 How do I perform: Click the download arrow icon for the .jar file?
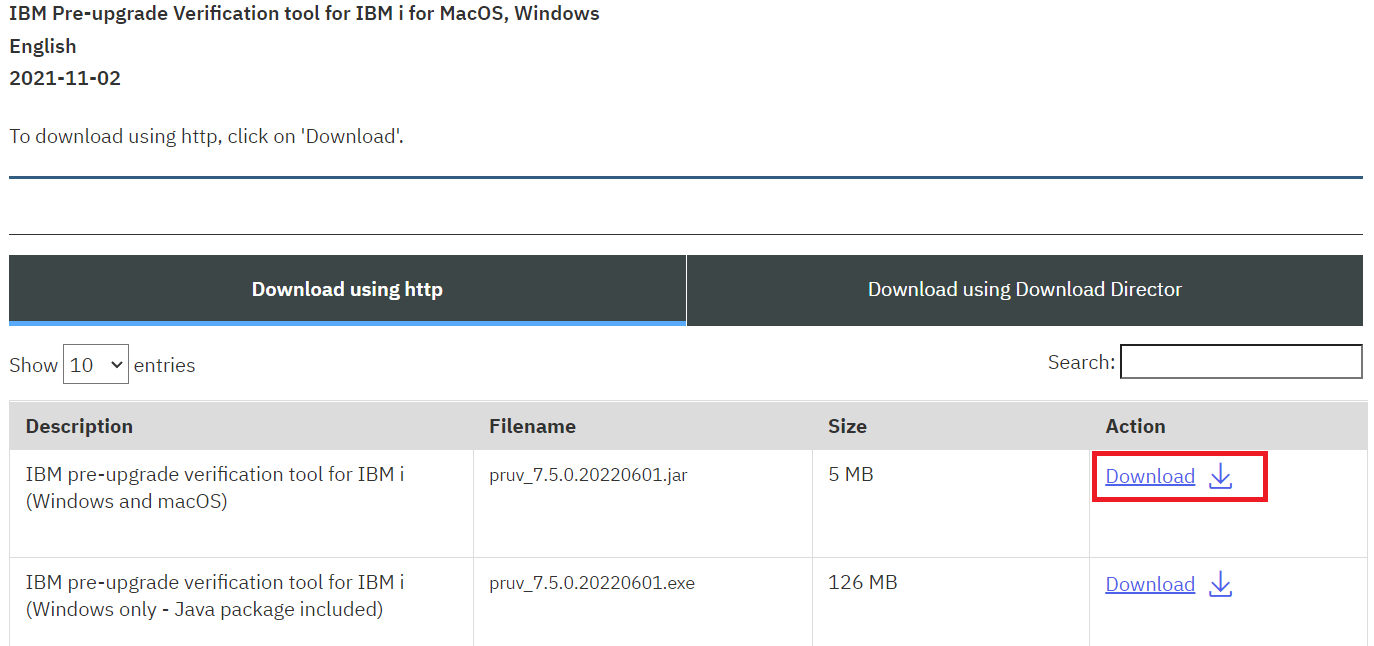click(x=1220, y=477)
